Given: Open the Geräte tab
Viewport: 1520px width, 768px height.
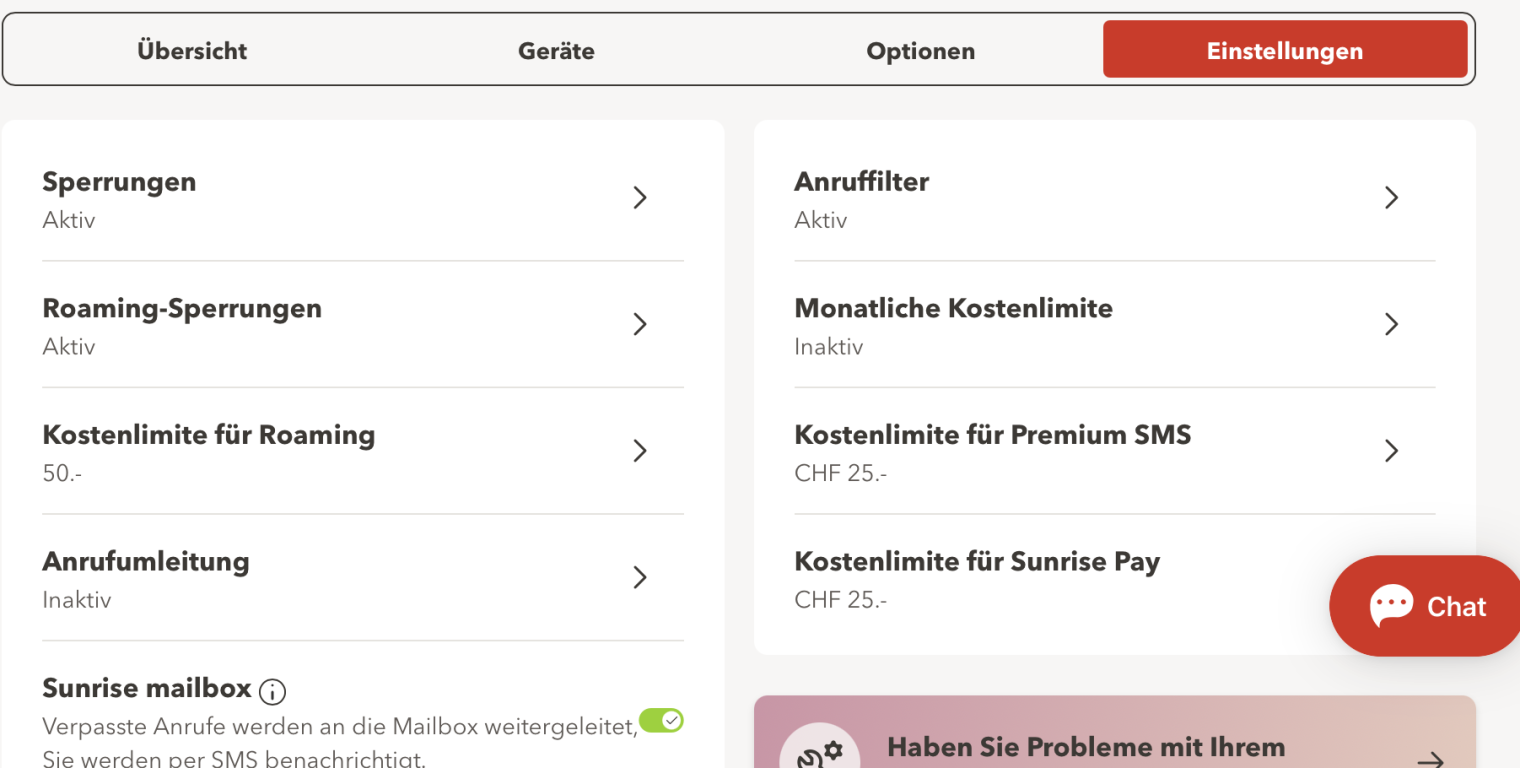Looking at the screenshot, I should click(556, 51).
